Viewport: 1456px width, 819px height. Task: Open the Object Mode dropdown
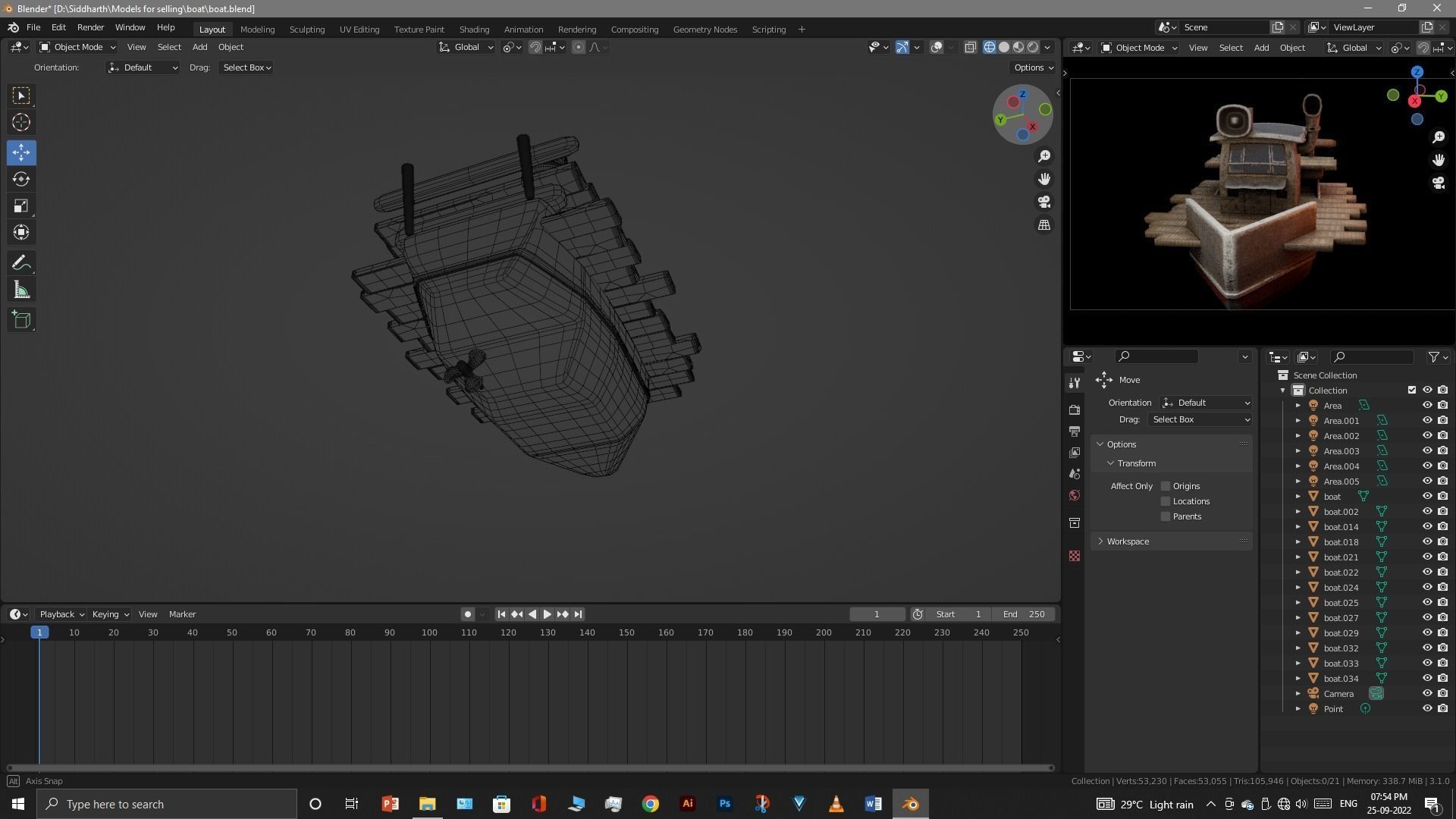77,47
